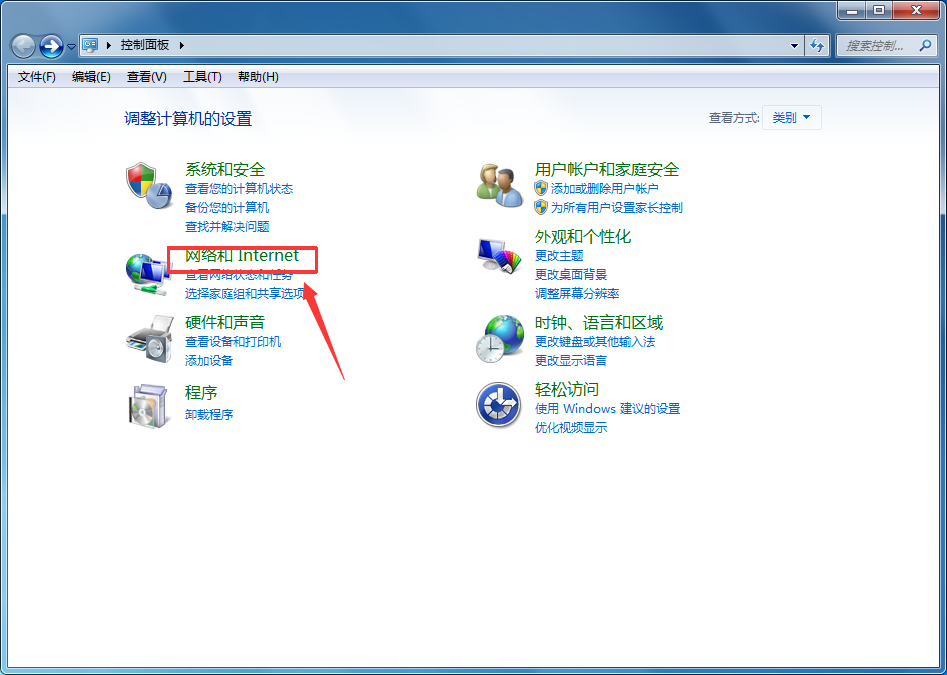
Task: Open the 文件(F) menu
Action: tap(35, 77)
